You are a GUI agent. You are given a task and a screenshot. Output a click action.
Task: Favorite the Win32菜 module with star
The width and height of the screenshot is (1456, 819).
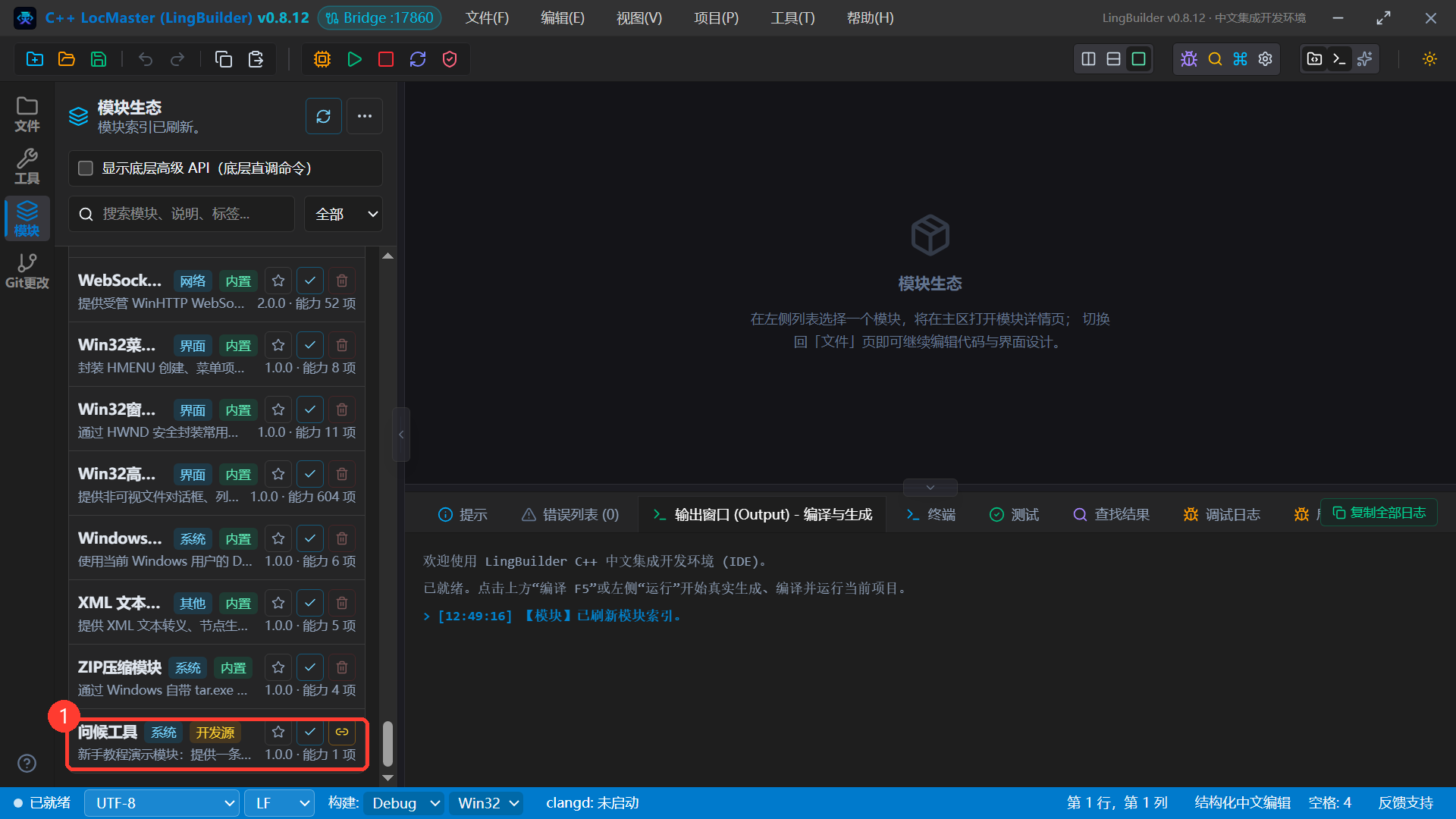coord(278,345)
